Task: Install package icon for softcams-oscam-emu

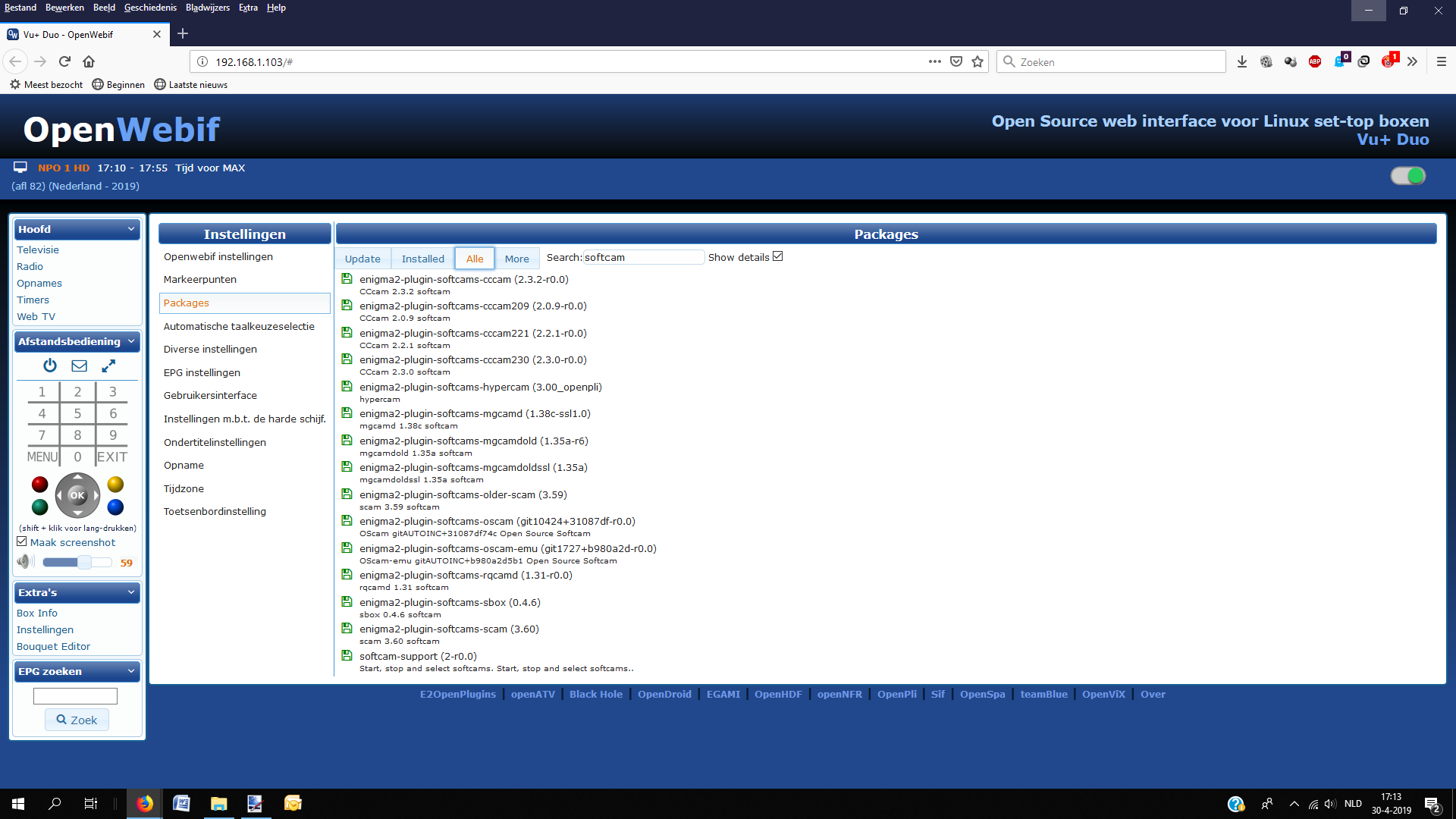Action: click(x=347, y=548)
